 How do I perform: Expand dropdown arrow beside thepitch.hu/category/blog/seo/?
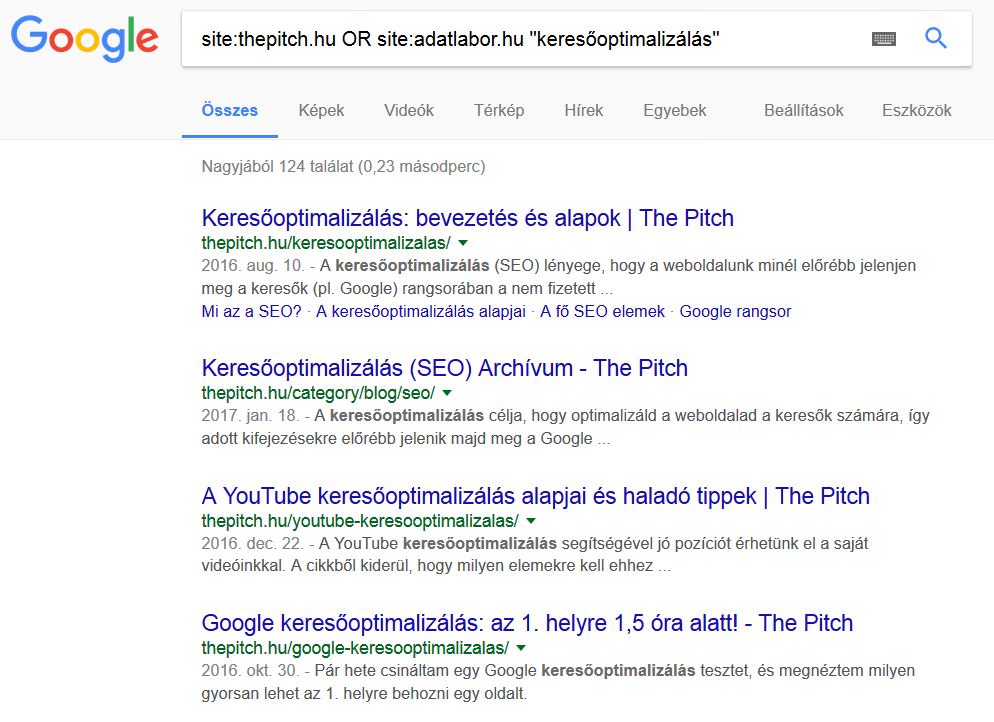448,393
